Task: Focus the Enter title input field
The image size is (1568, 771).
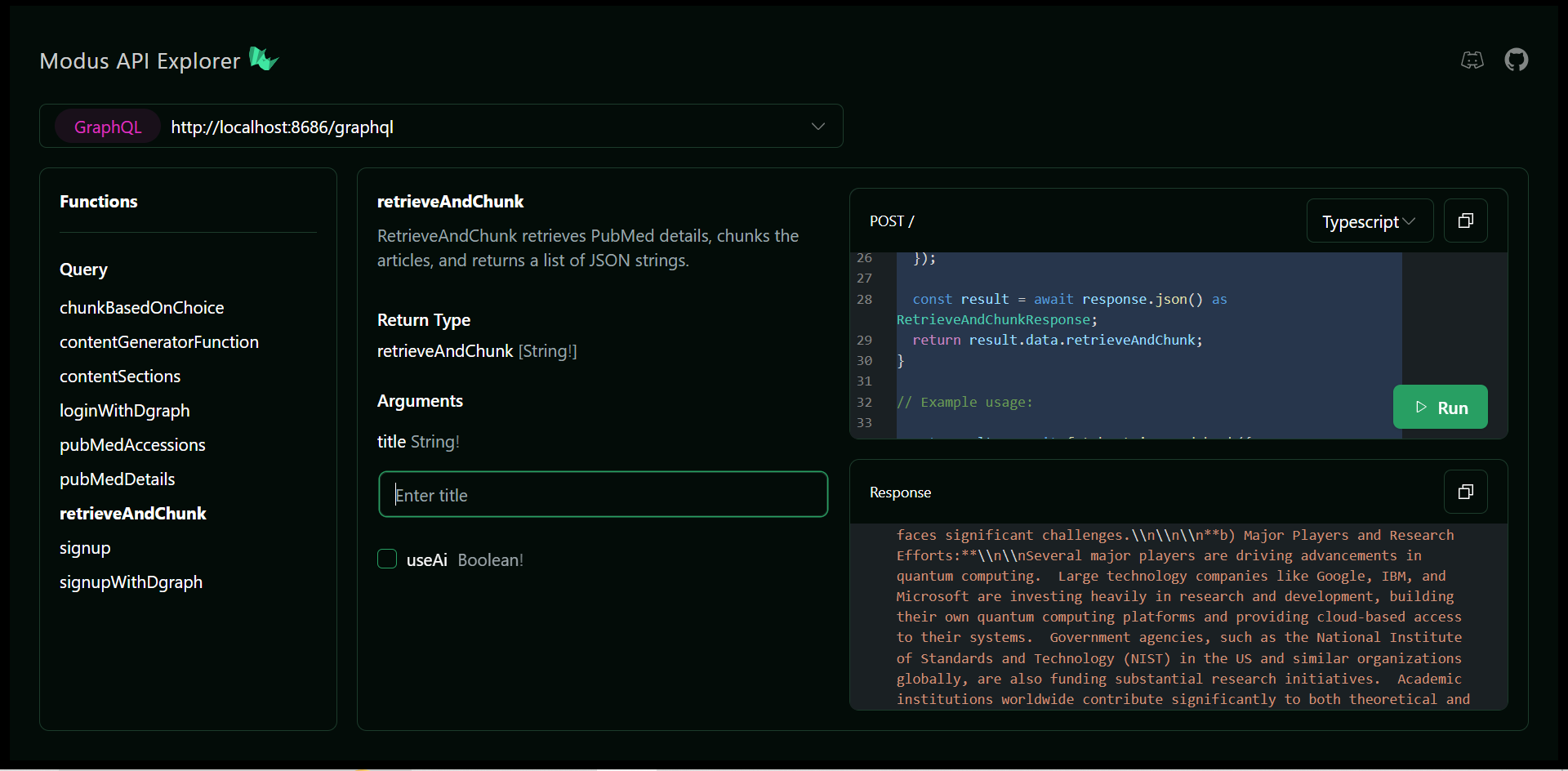Action: (x=604, y=494)
